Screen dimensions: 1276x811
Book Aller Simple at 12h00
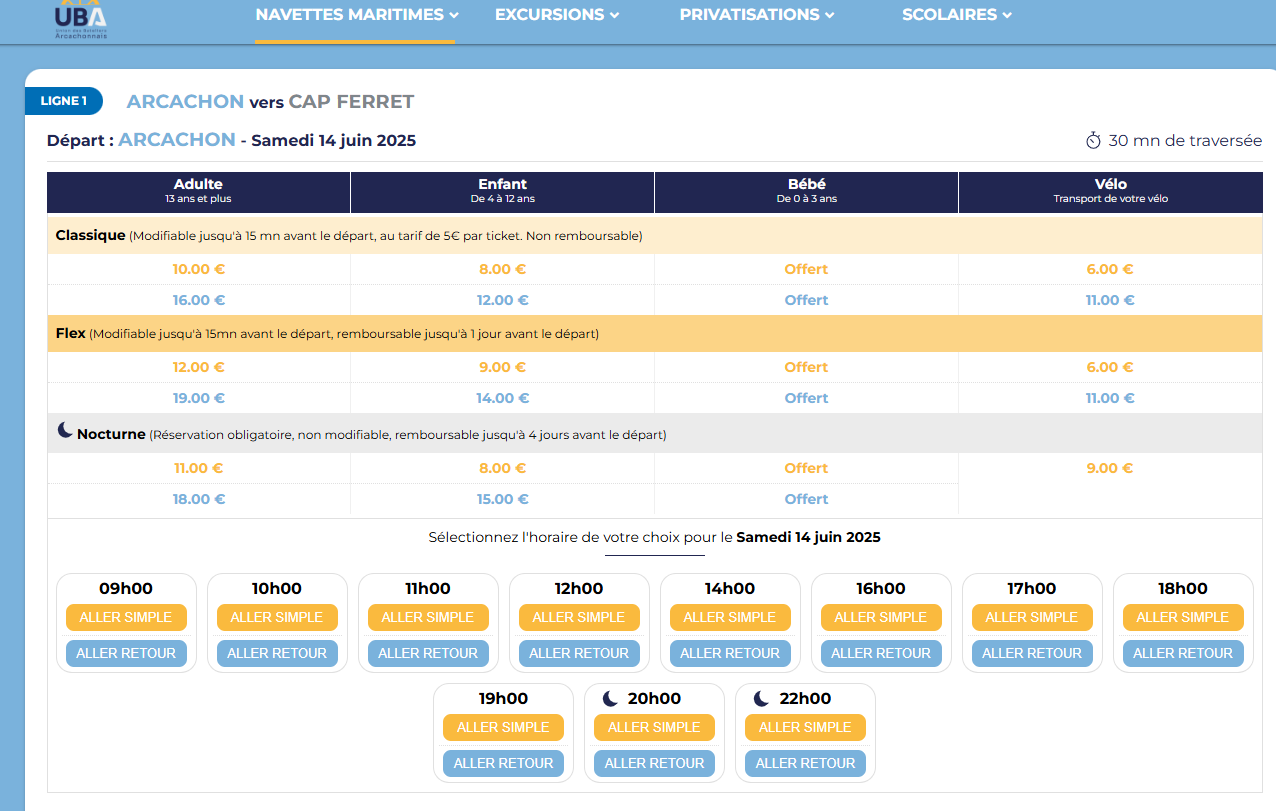pyautogui.click(x=579, y=617)
